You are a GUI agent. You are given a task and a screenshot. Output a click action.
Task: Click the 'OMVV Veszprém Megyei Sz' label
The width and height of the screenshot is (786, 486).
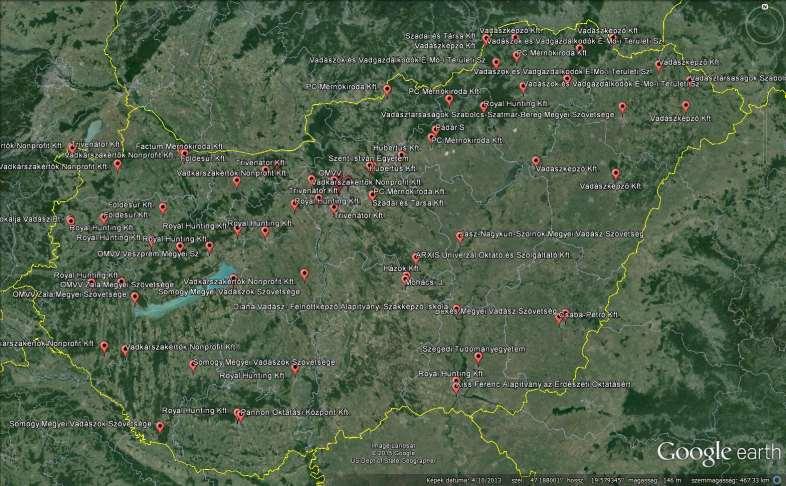(148, 254)
